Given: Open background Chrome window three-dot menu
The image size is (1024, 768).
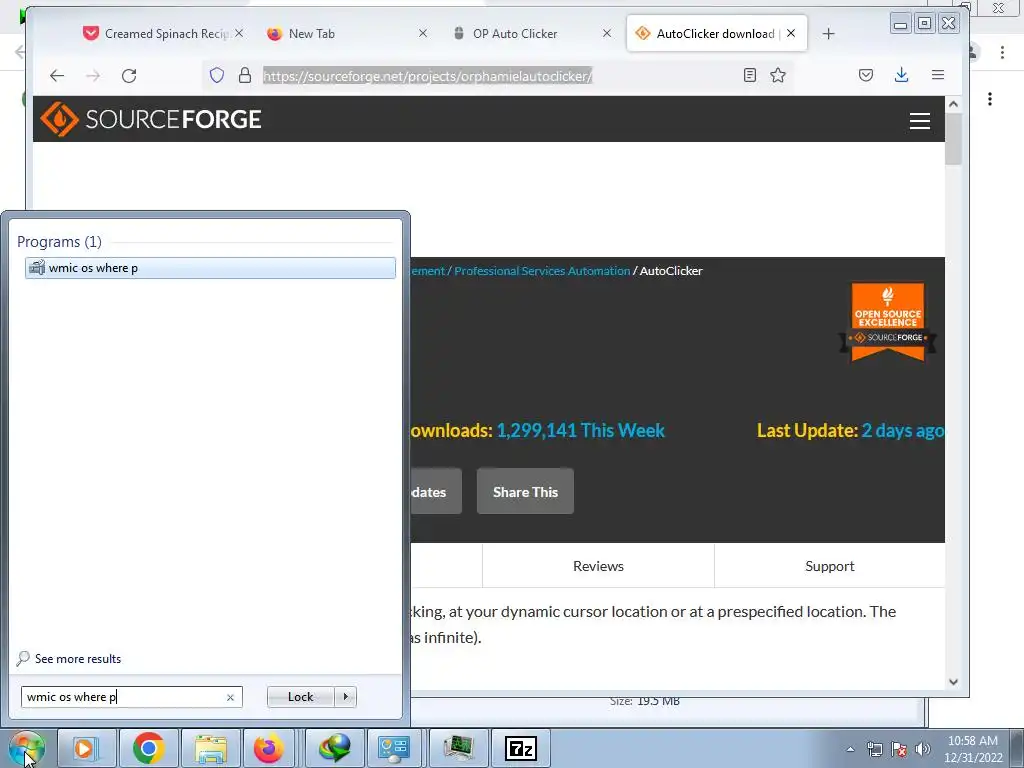Looking at the screenshot, I should [x=1002, y=52].
